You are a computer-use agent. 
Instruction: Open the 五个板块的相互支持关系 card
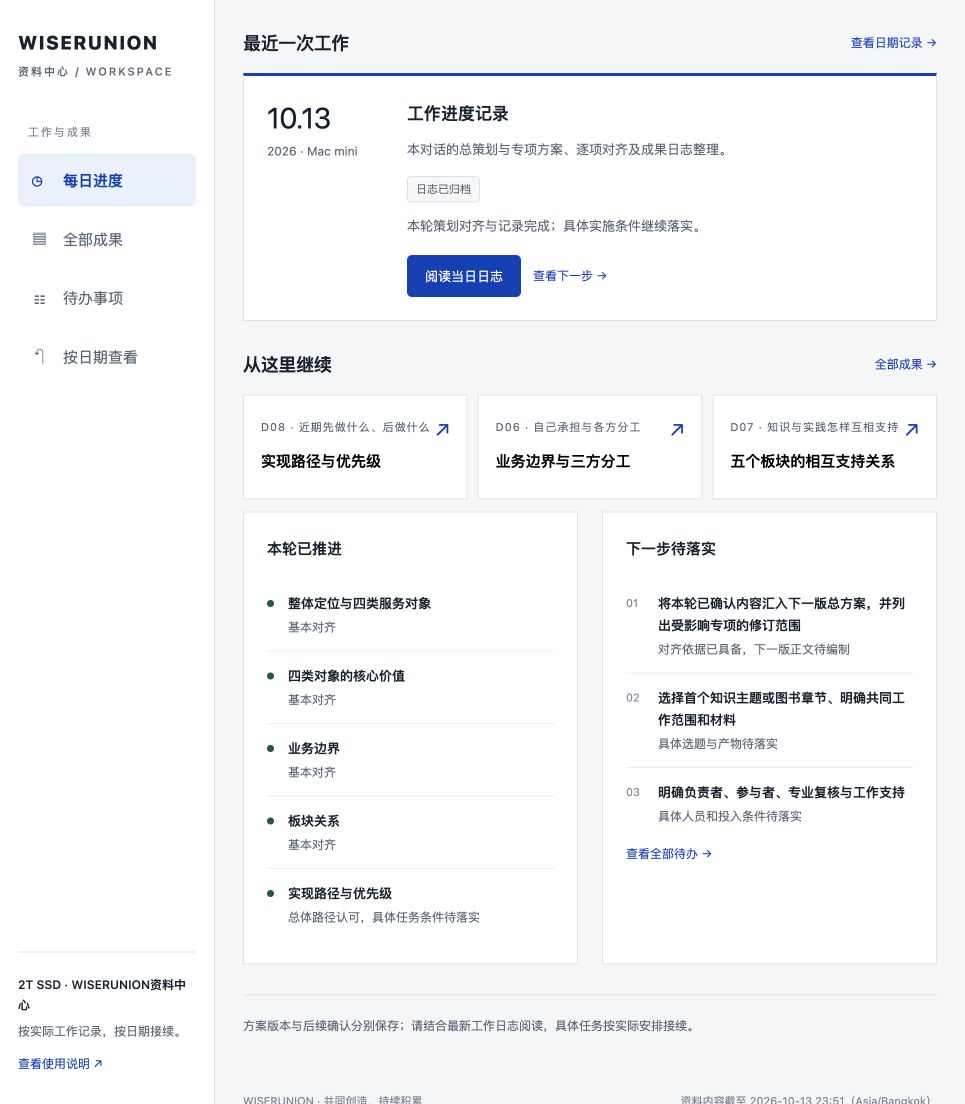click(824, 447)
